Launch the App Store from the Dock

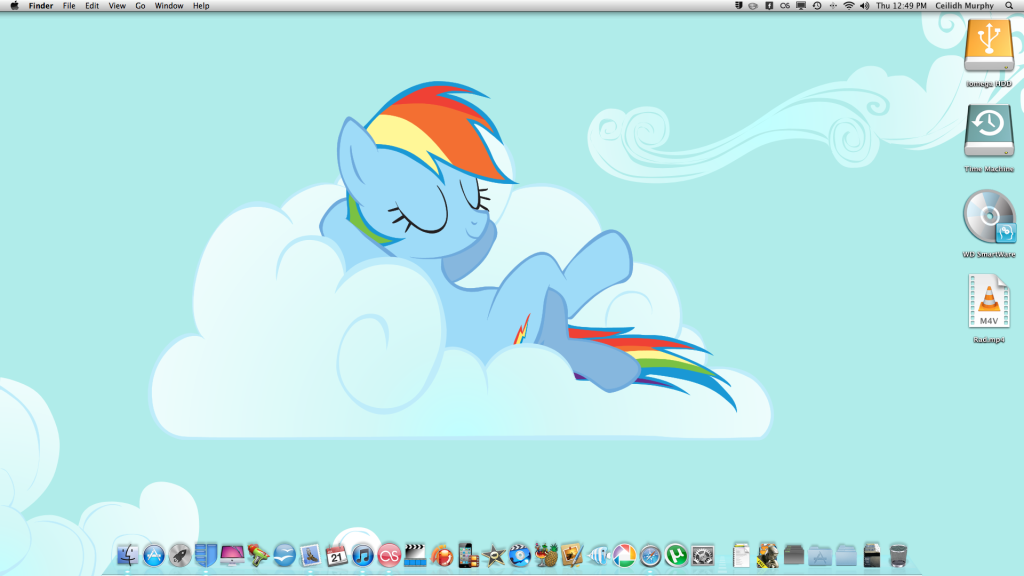pos(153,556)
